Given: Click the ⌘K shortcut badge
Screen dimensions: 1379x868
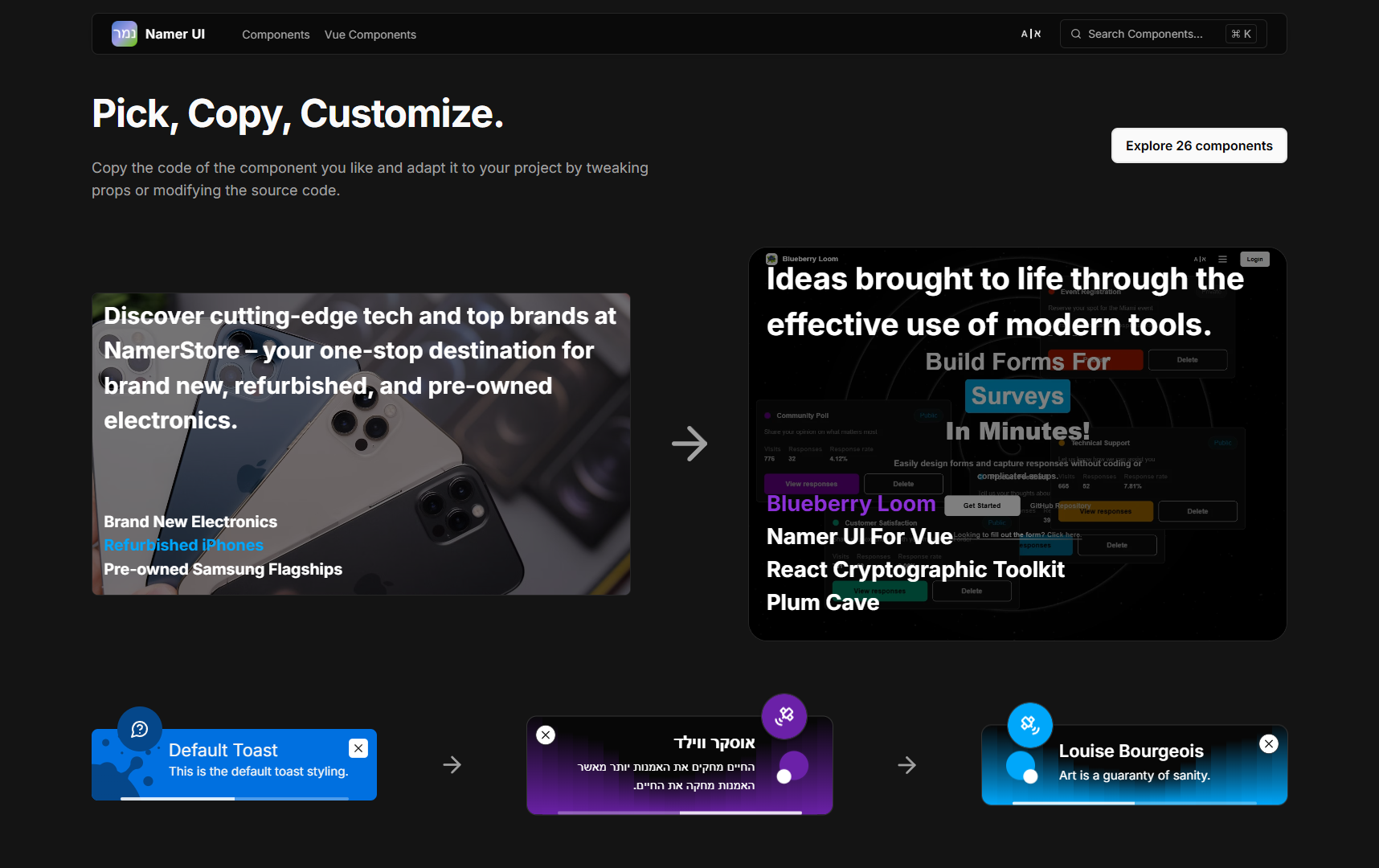Looking at the screenshot, I should pyautogui.click(x=1241, y=34).
